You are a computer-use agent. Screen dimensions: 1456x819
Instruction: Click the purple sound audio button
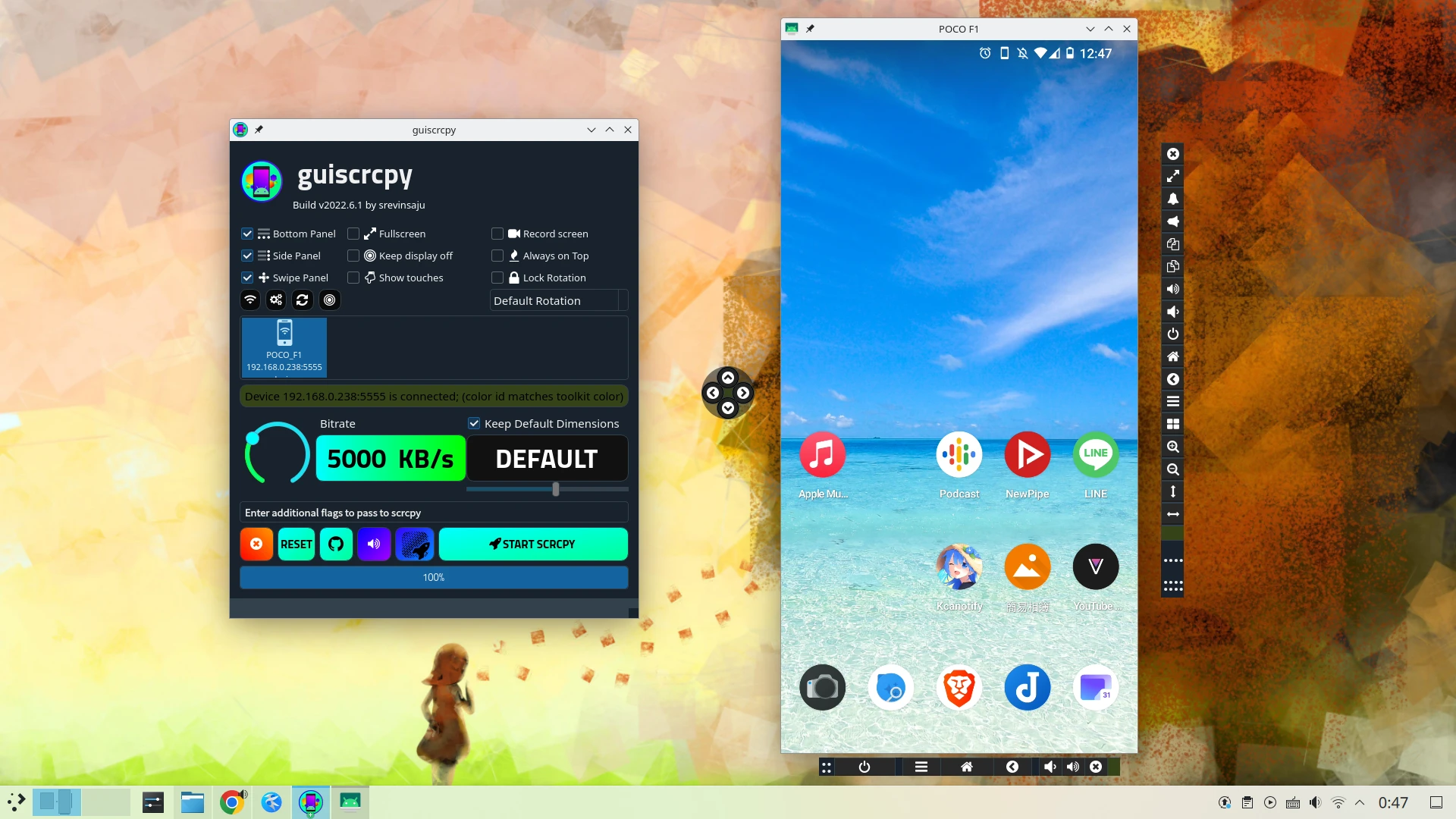[x=374, y=544]
